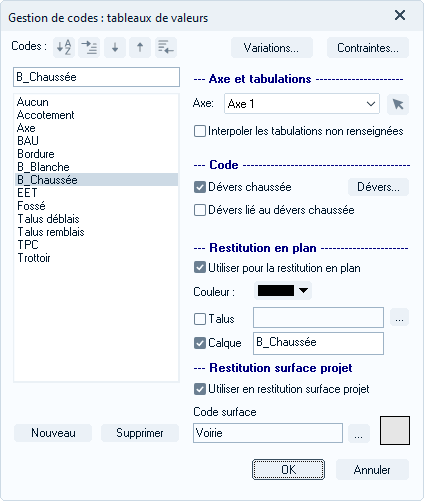The image size is (424, 501).
Task: Click the indent codes list icon
Action: point(89,47)
